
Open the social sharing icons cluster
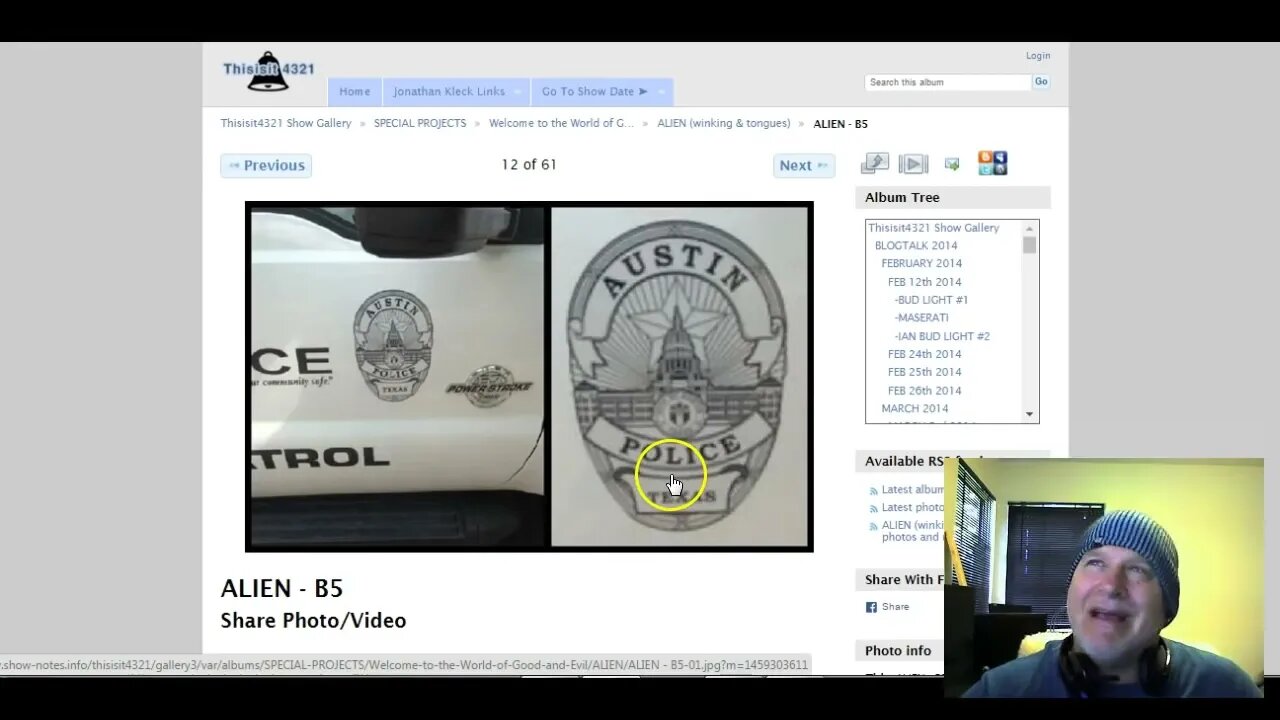click(x=992, y=163)
